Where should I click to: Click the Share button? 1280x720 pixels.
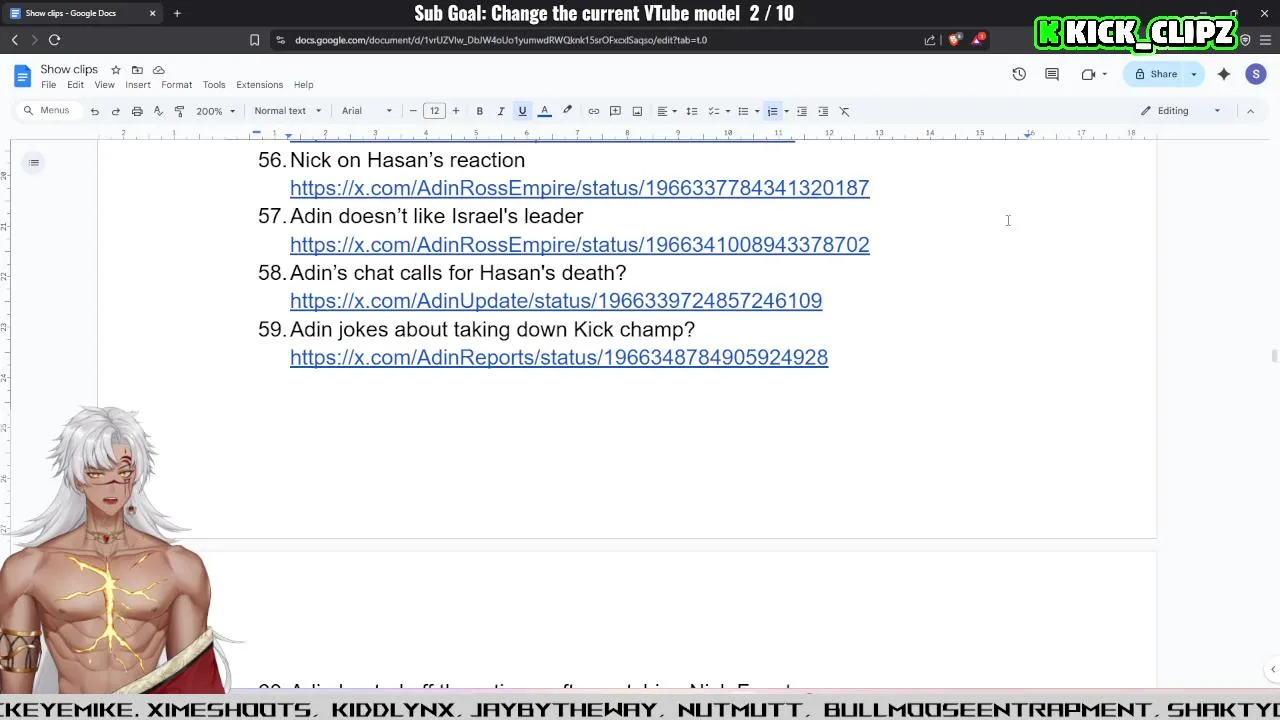coord(1155,74)
